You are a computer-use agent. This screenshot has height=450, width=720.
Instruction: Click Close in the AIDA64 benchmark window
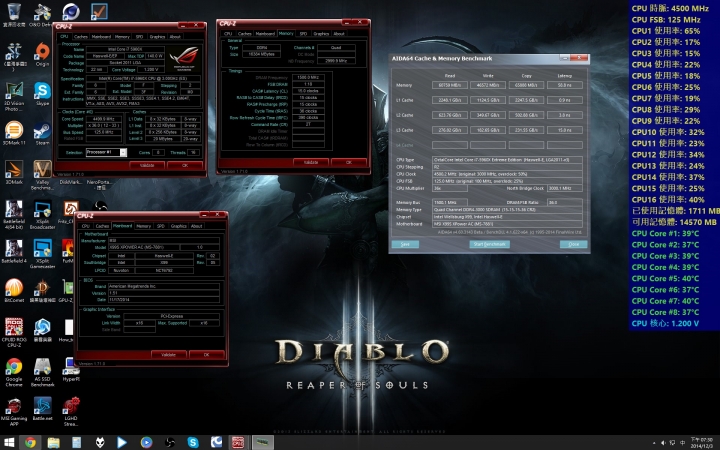[x=574, y=244]
